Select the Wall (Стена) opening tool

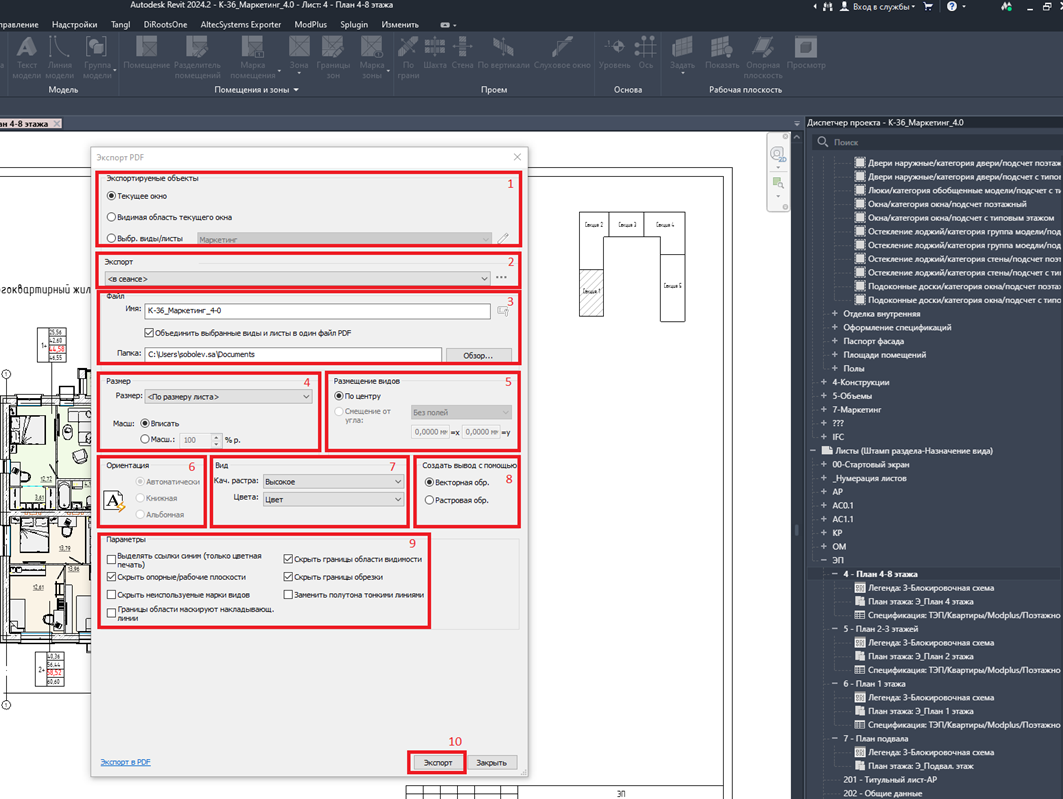(462, 53)
